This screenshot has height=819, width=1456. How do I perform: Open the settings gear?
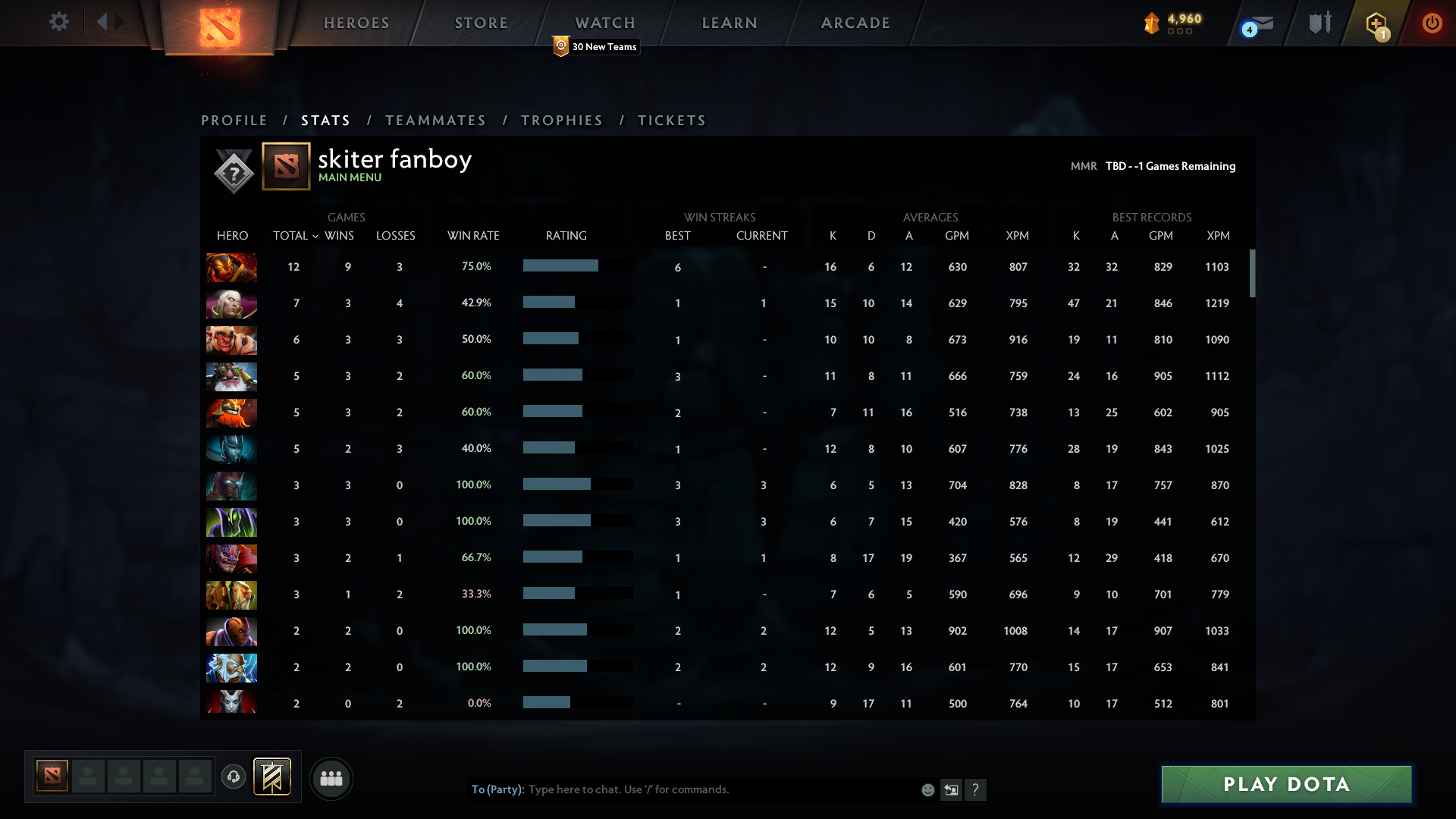[59, 22]
